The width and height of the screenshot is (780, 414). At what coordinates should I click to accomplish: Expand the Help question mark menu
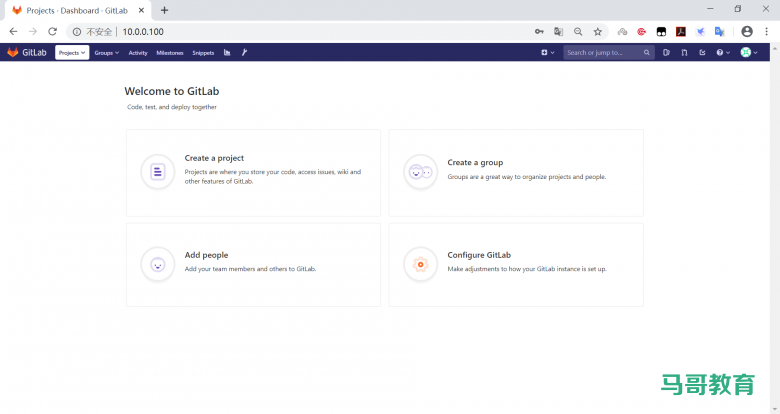pos(723,52)
